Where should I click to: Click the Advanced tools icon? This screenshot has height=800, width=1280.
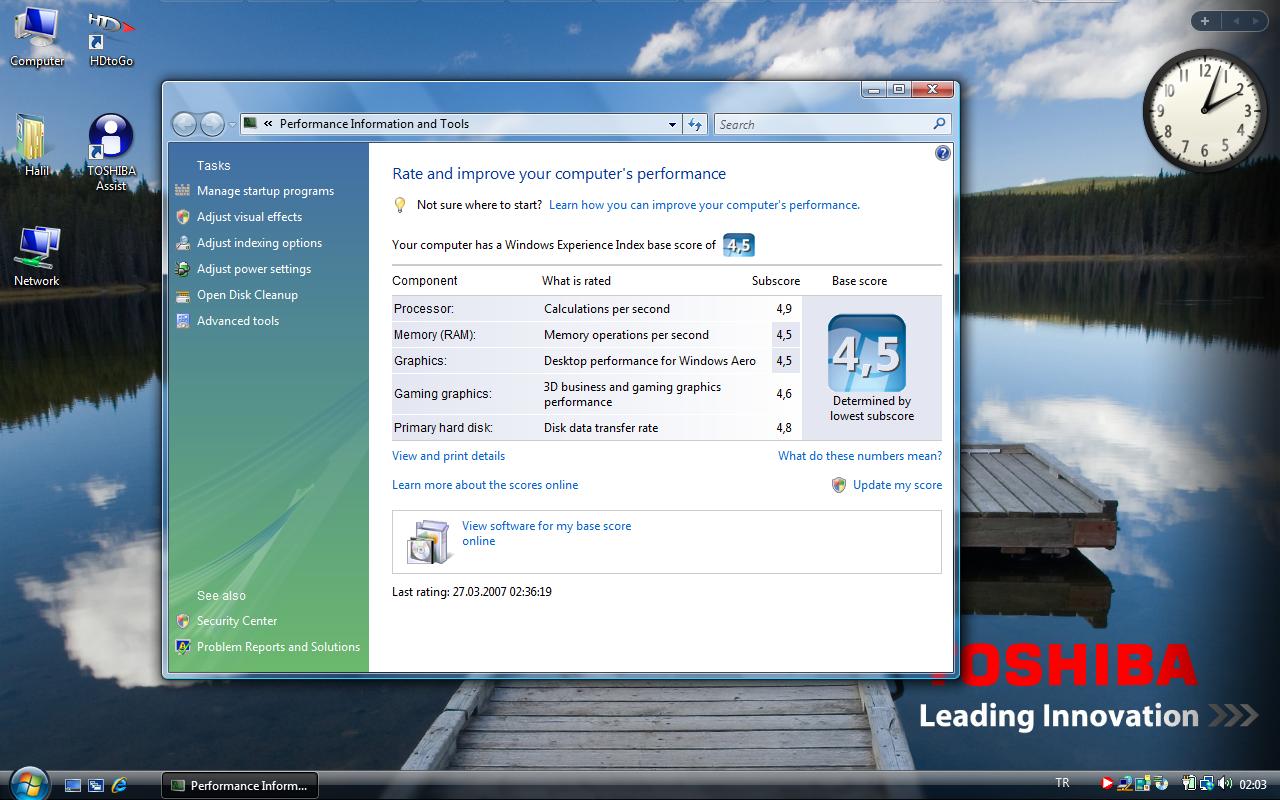(x=182, y=321)
